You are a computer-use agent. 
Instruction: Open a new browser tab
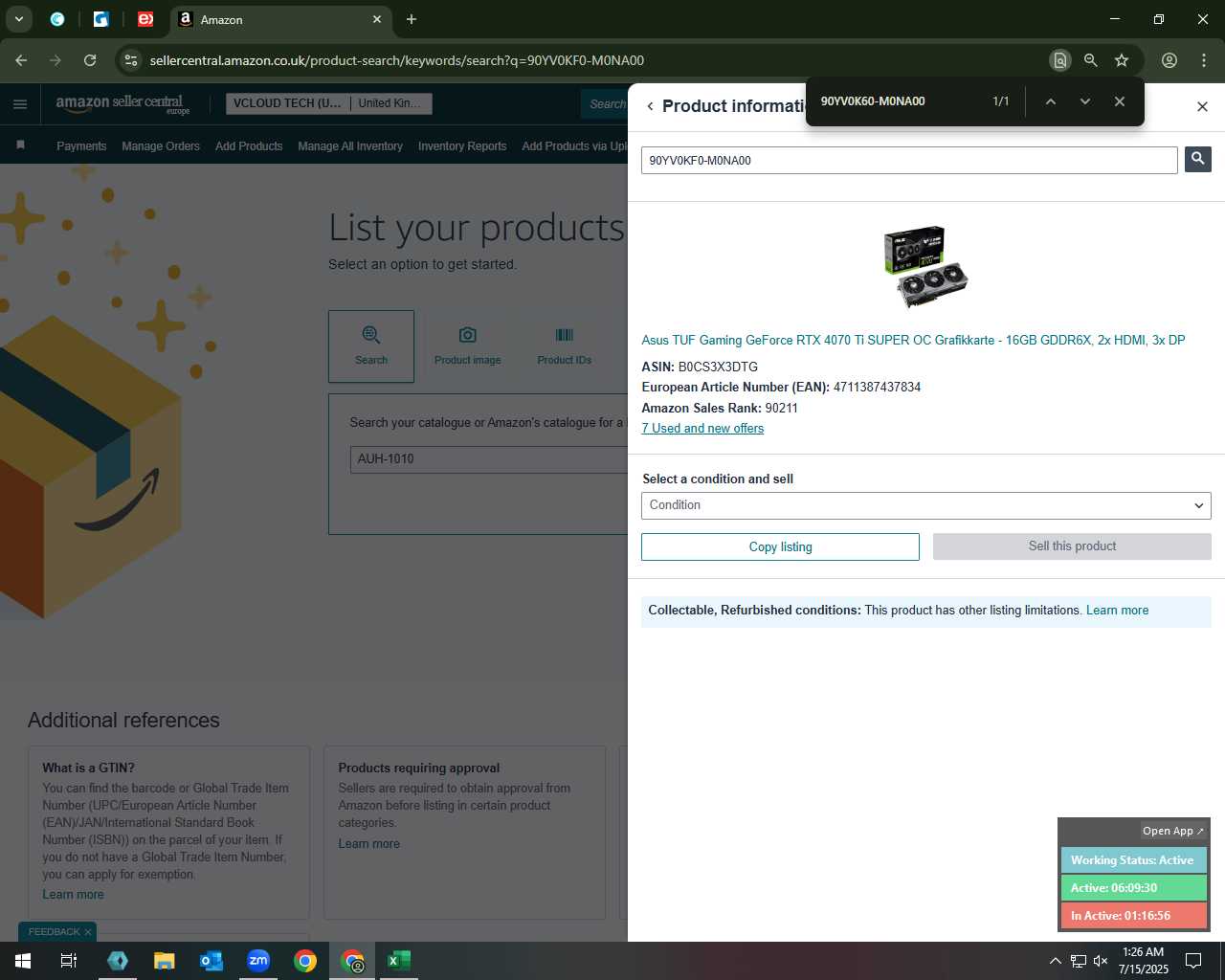pyautogui.click(x=412, y=19)
